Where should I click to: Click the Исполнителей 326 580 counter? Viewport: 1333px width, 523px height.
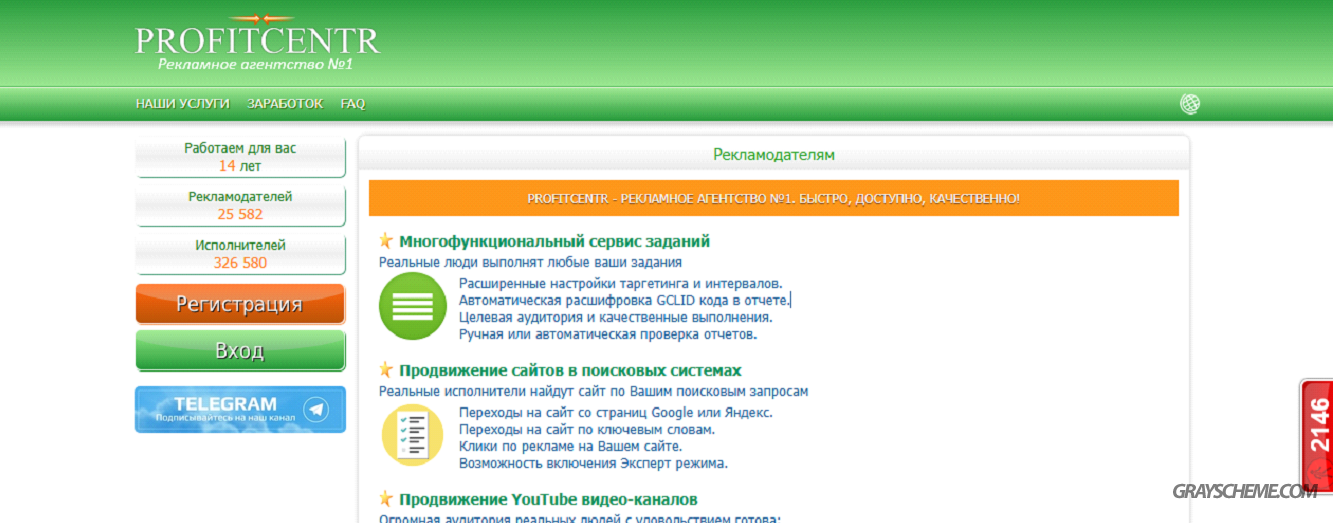(240, 254)
